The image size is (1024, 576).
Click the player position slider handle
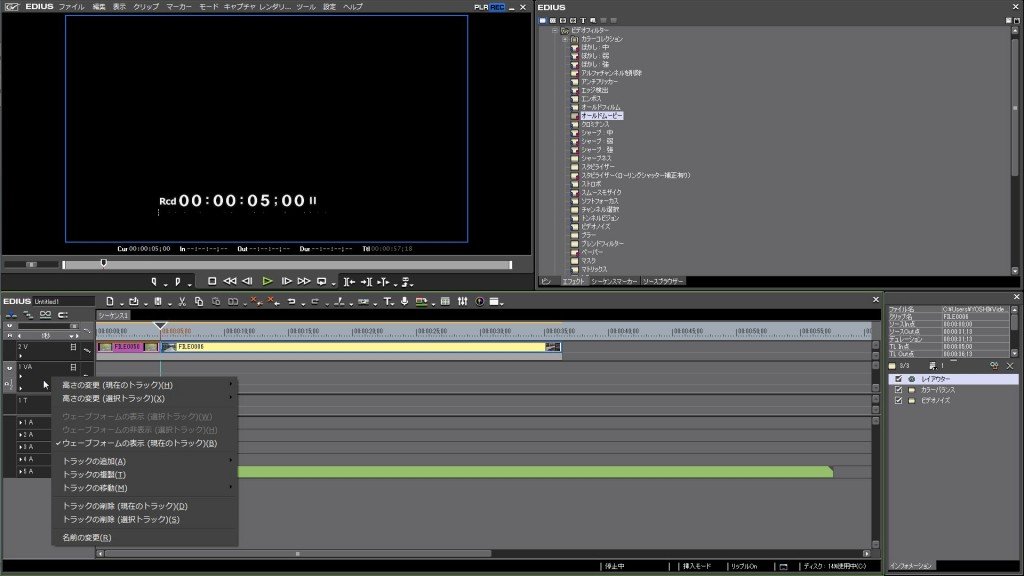click(103, 263)
